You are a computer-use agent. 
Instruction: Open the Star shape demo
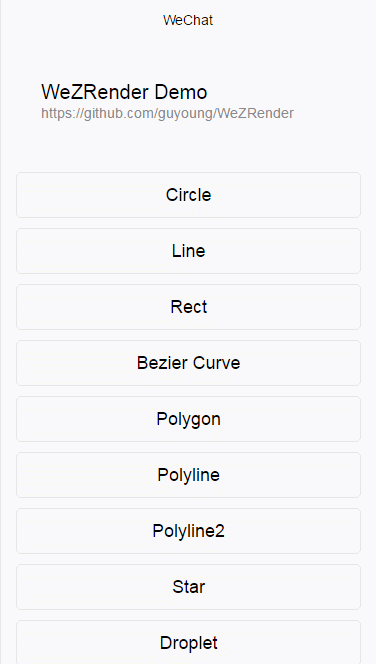point(188,587)
